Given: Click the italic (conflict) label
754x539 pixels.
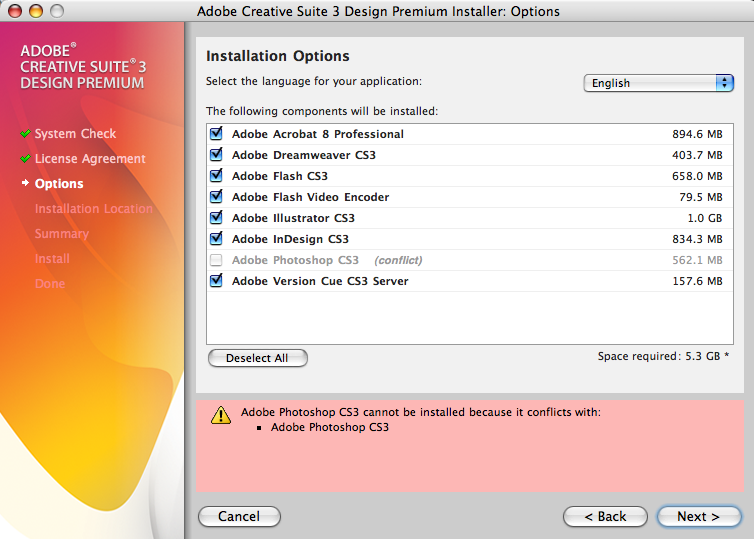Looking at the screenshot, I should (398, 260).
